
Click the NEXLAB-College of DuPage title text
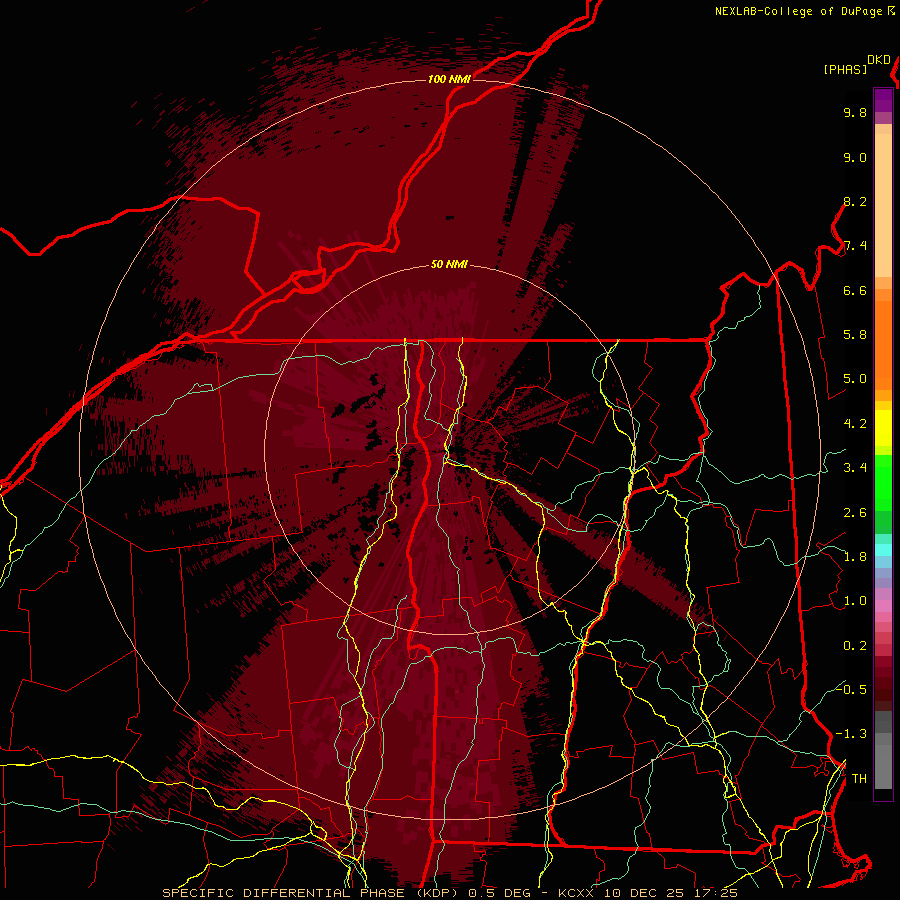pyautogui.click(x=798, y=11)
